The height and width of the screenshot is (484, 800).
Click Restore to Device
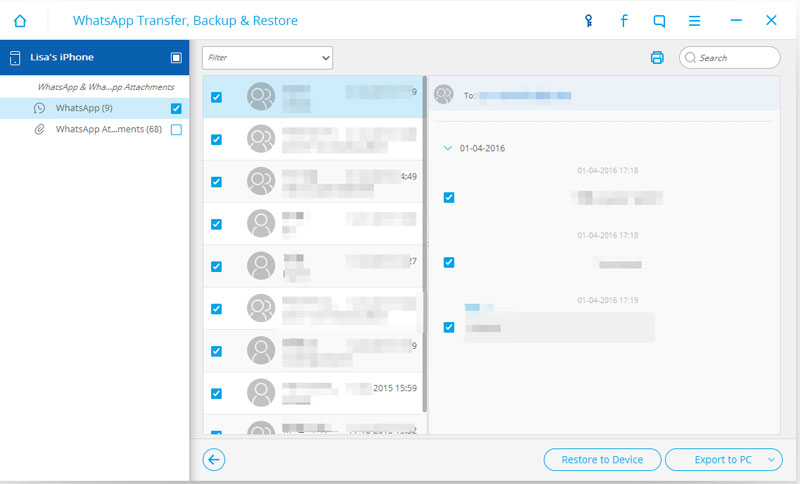pos(603,460)
